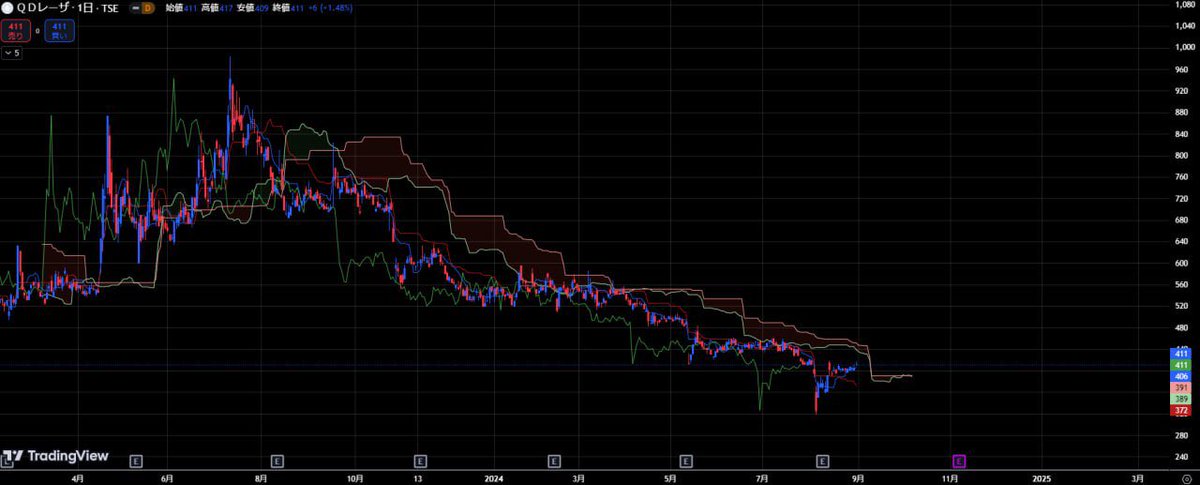Click the 640 price axis label
Screen dimensions: 1200x485
1183,241
